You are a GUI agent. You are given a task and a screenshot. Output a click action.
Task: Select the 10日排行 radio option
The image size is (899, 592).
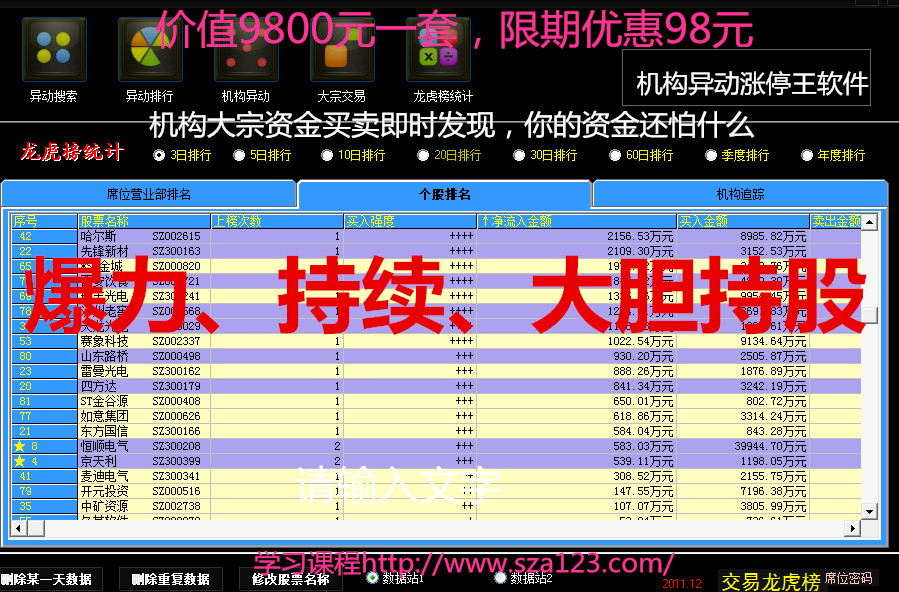pos(327,155)
